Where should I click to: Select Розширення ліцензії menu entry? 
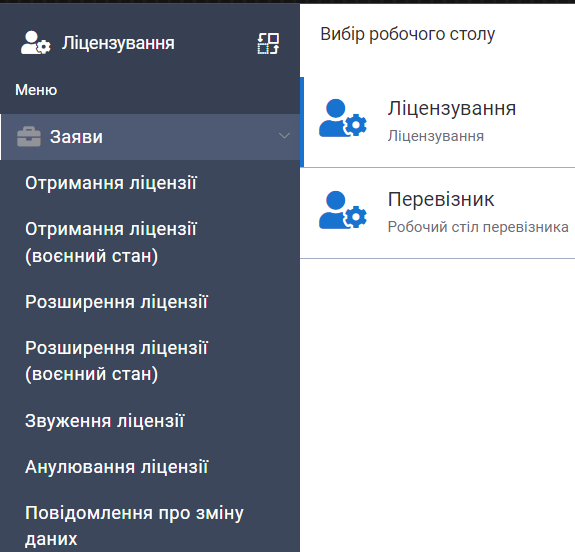click(117, 302)
